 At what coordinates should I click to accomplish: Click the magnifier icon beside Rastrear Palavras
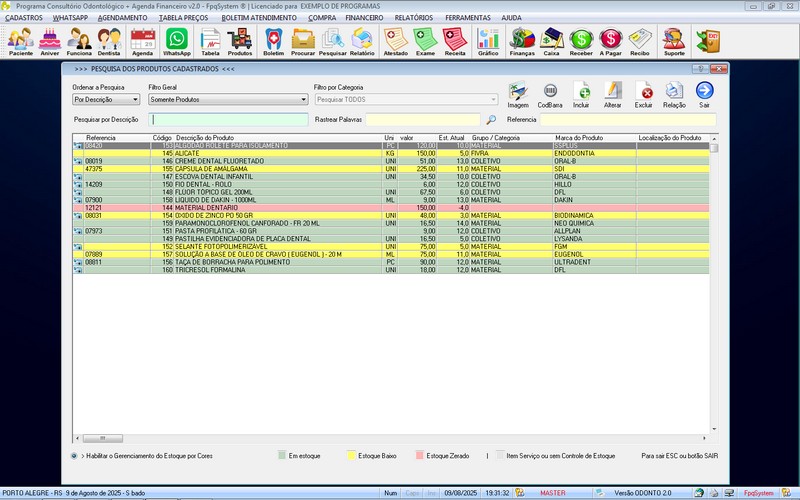491,120
